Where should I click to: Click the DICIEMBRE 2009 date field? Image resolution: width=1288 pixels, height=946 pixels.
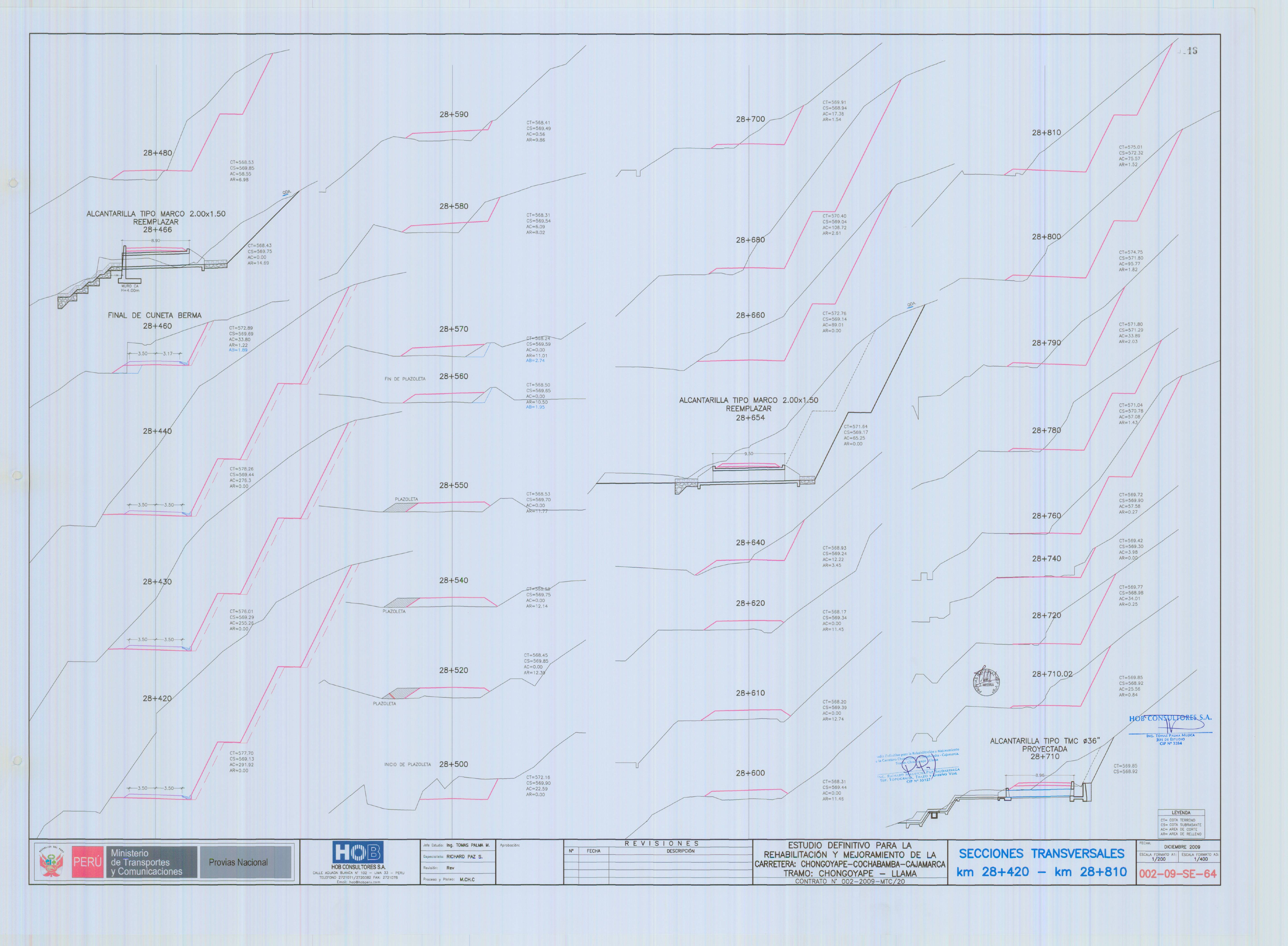pyautogui.click(x=1182, y=847)
